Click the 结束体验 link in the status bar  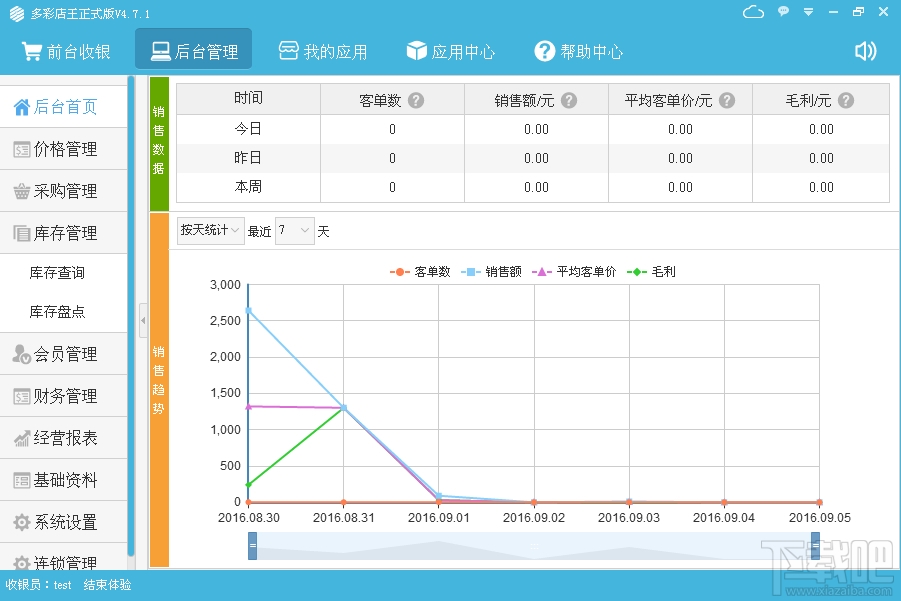coord(107,585)
